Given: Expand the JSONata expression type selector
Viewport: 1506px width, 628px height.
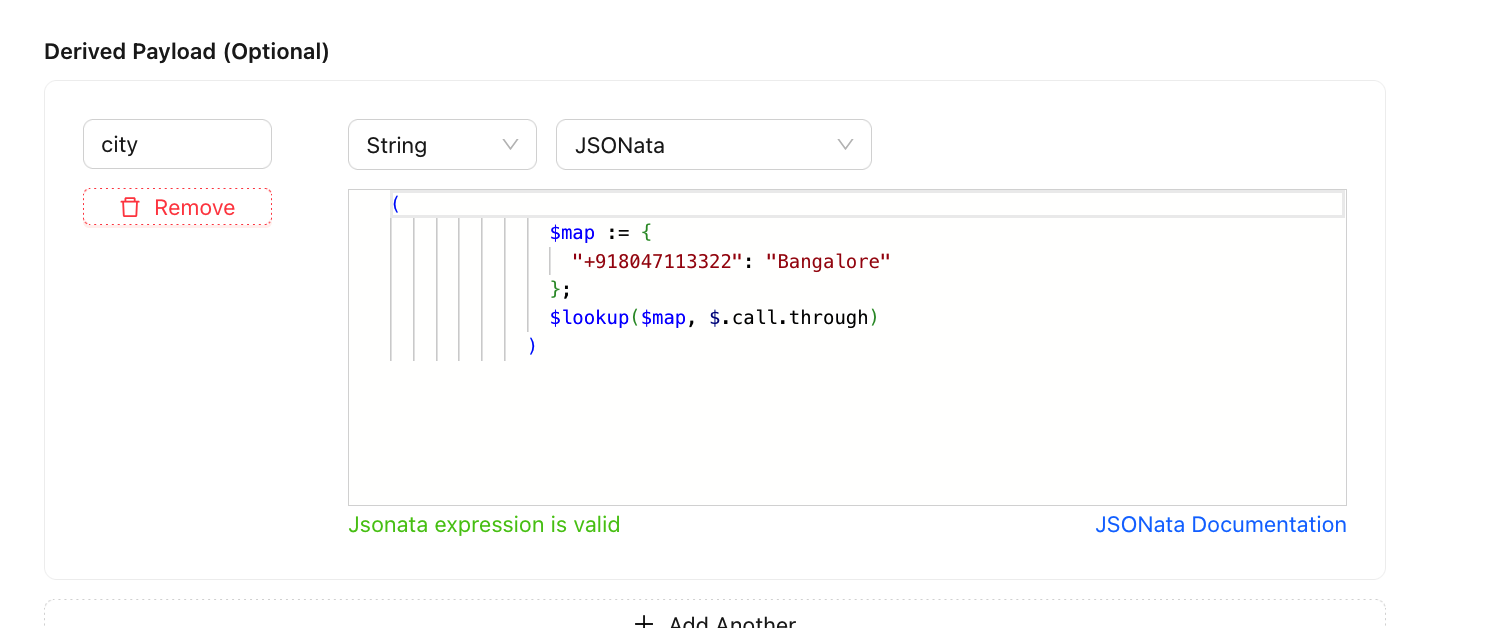Looking at the screenshot, I should coord(713,145).
